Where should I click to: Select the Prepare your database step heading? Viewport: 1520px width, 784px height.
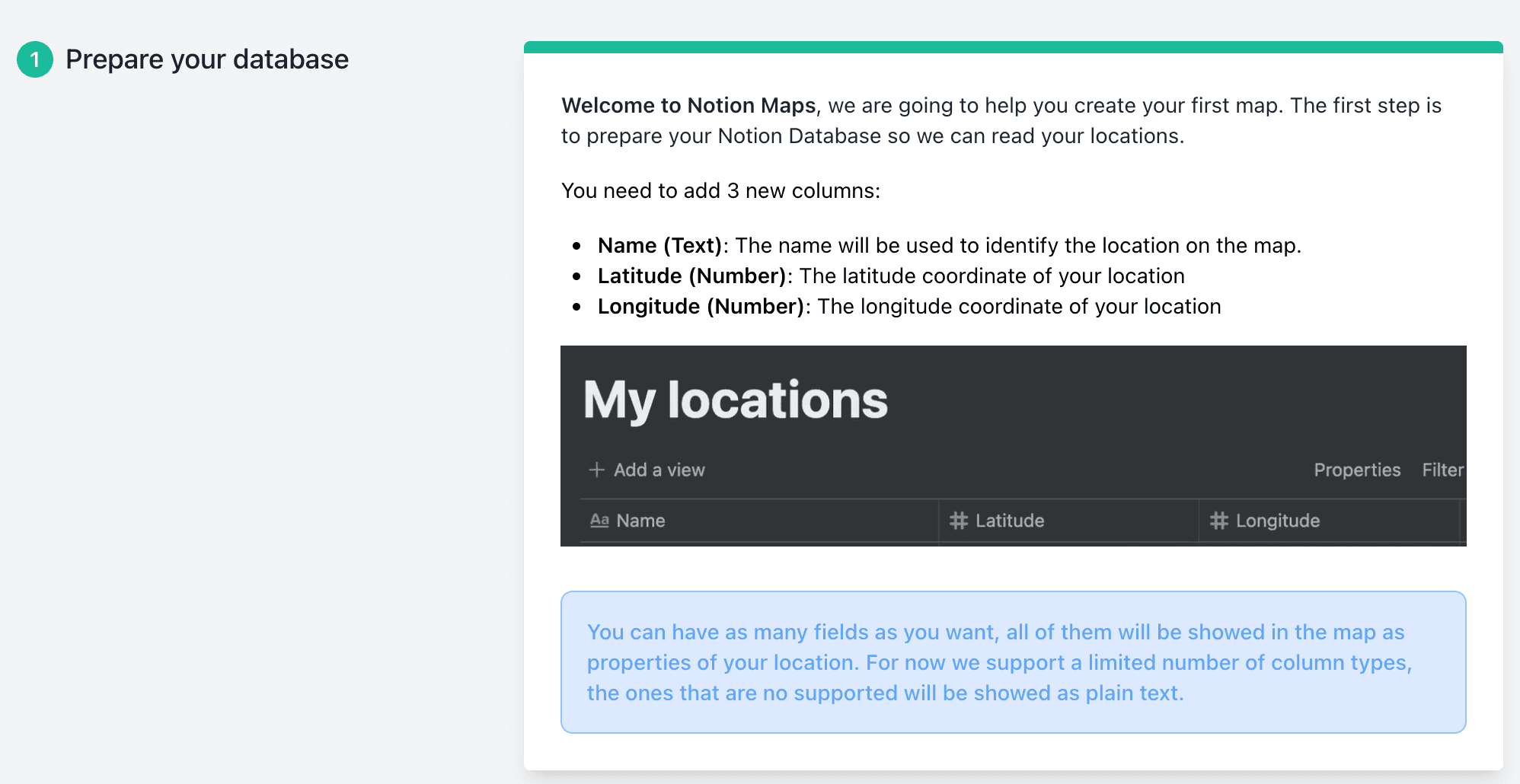tap(206, 59)
